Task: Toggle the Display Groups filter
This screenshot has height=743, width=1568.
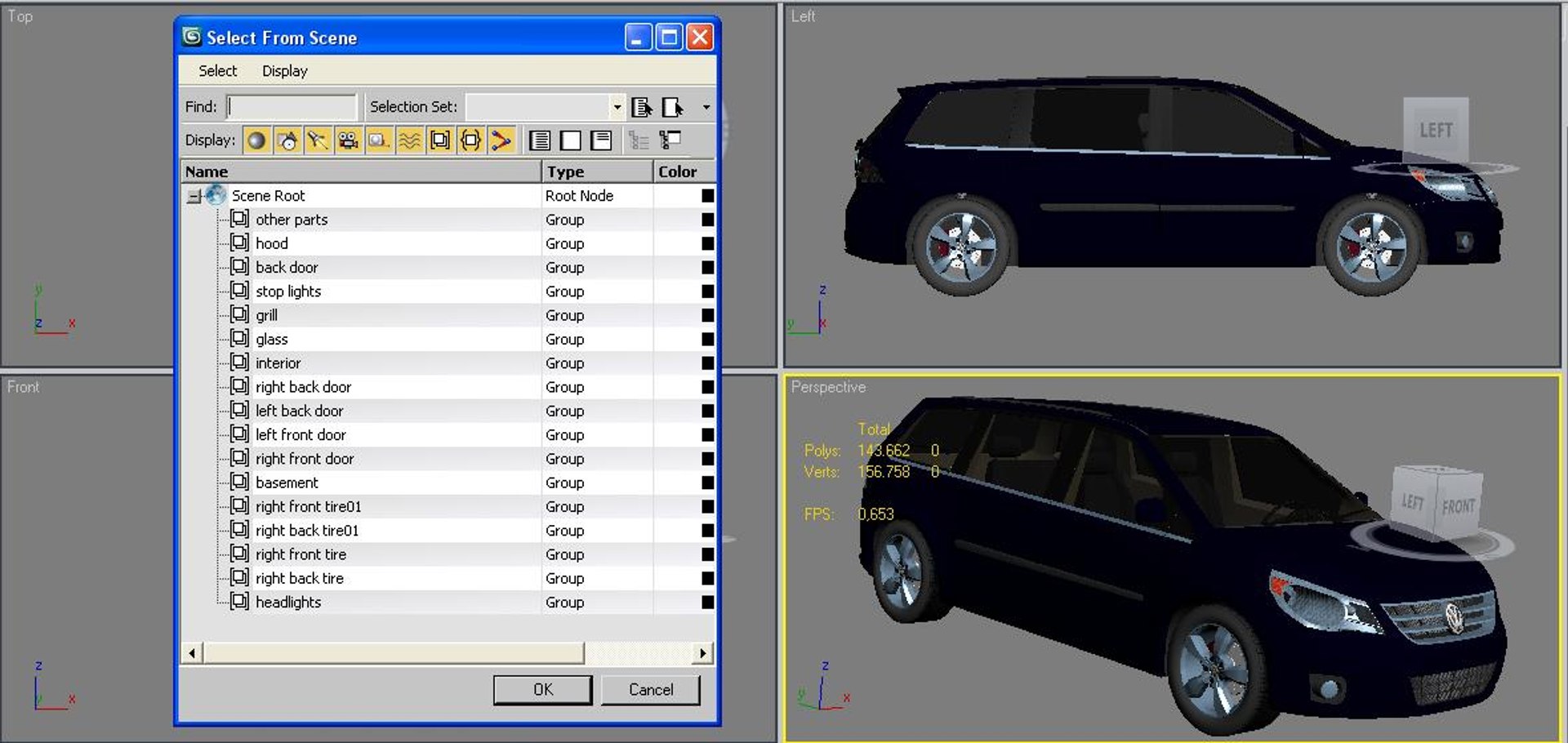Action: click(440, 140)
